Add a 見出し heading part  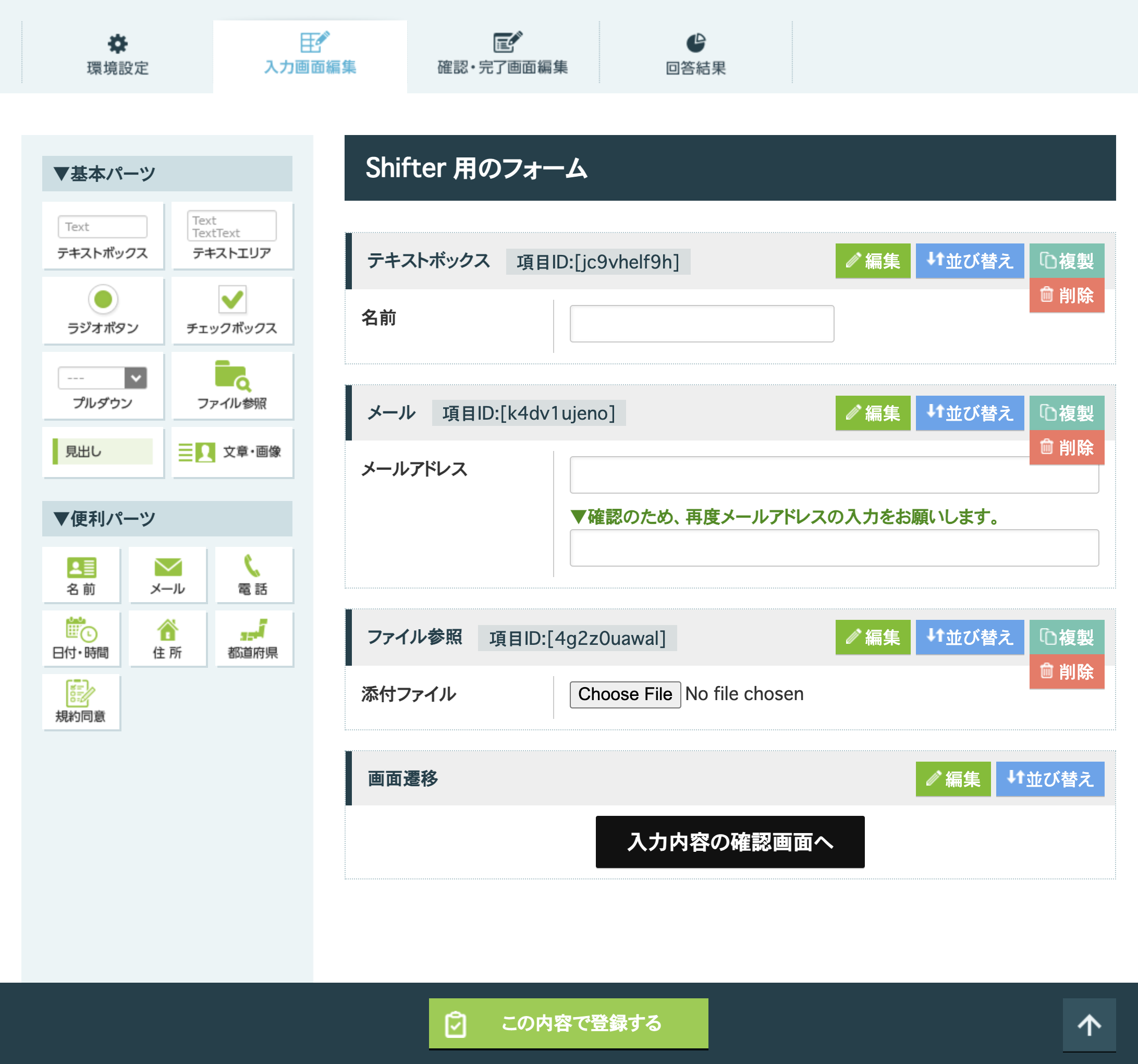103,451
